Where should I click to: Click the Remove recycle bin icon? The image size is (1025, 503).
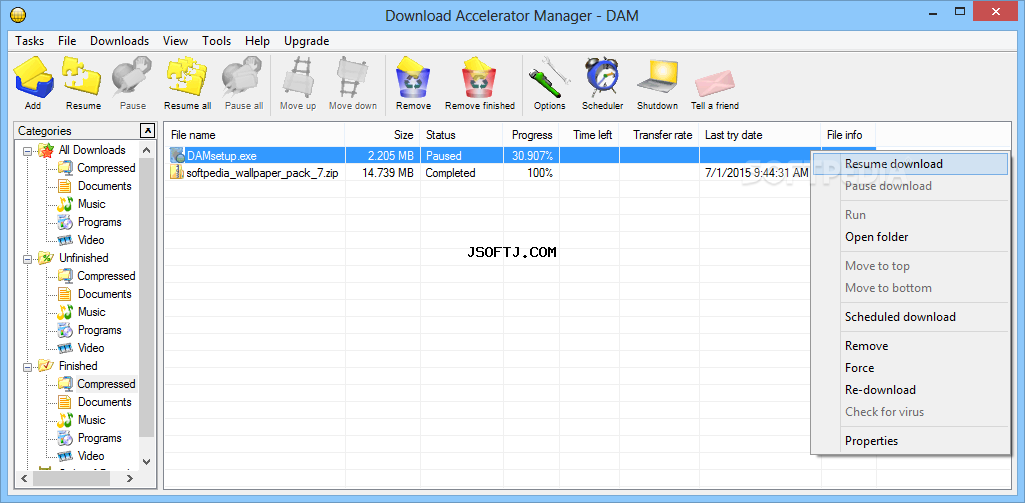413,78
